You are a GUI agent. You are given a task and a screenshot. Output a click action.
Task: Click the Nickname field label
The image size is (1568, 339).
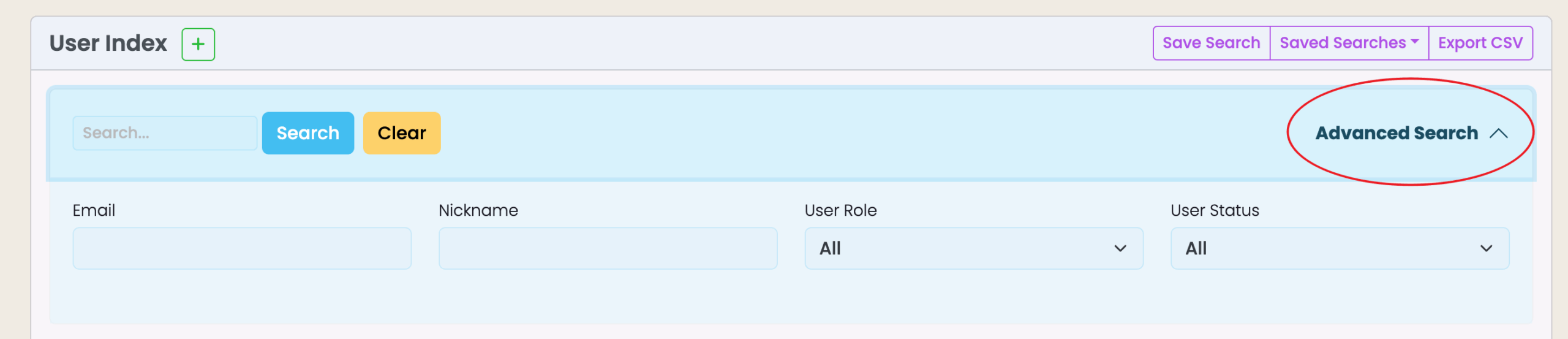click(478, 210)
